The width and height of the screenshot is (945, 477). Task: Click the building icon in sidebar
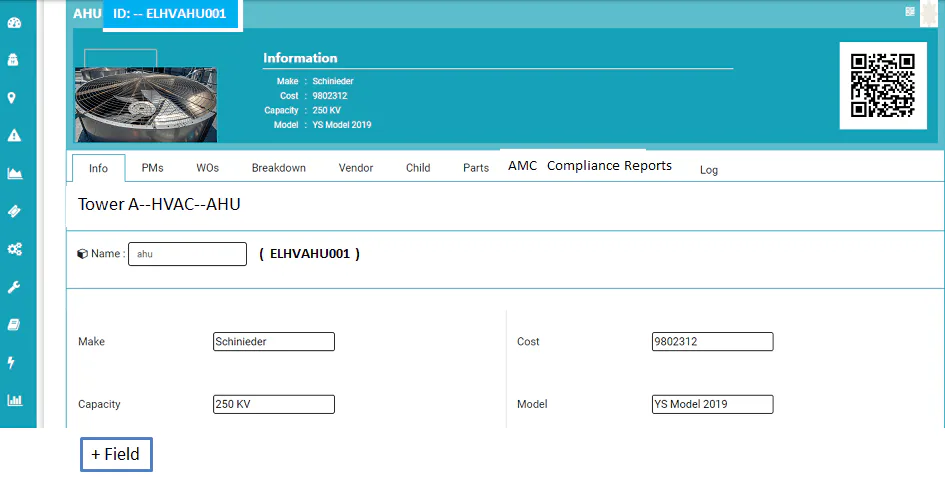13,60
